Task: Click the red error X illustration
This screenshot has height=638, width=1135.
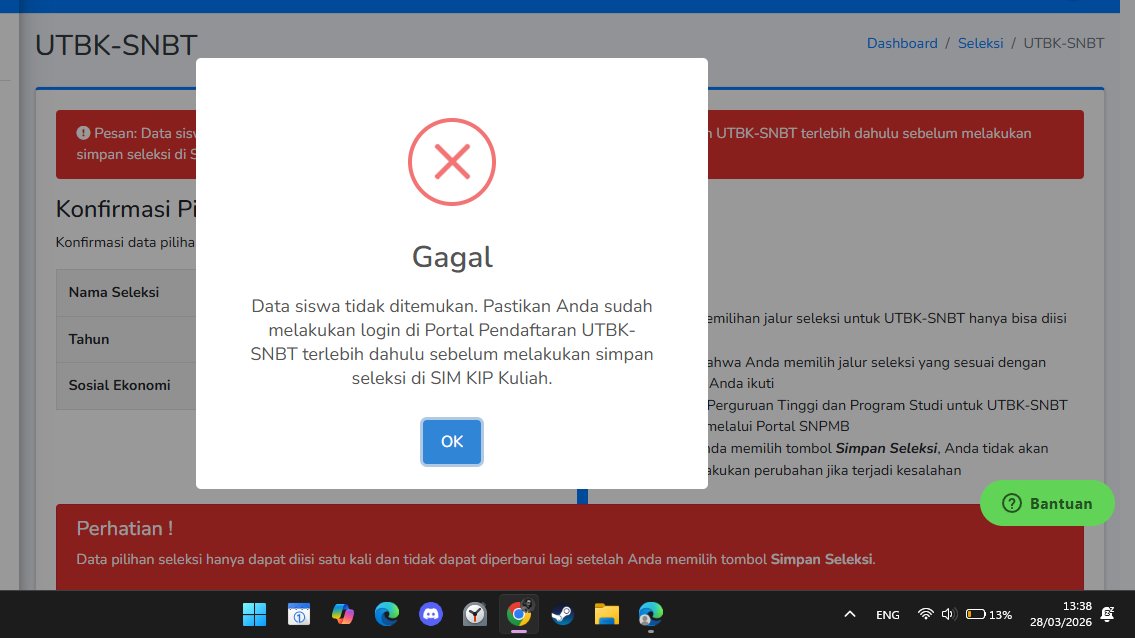Action: point(451,161)
